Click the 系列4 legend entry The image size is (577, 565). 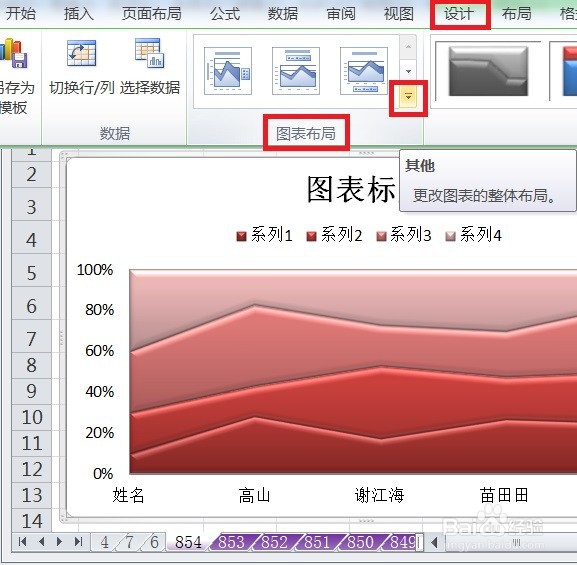click(474, 235)
